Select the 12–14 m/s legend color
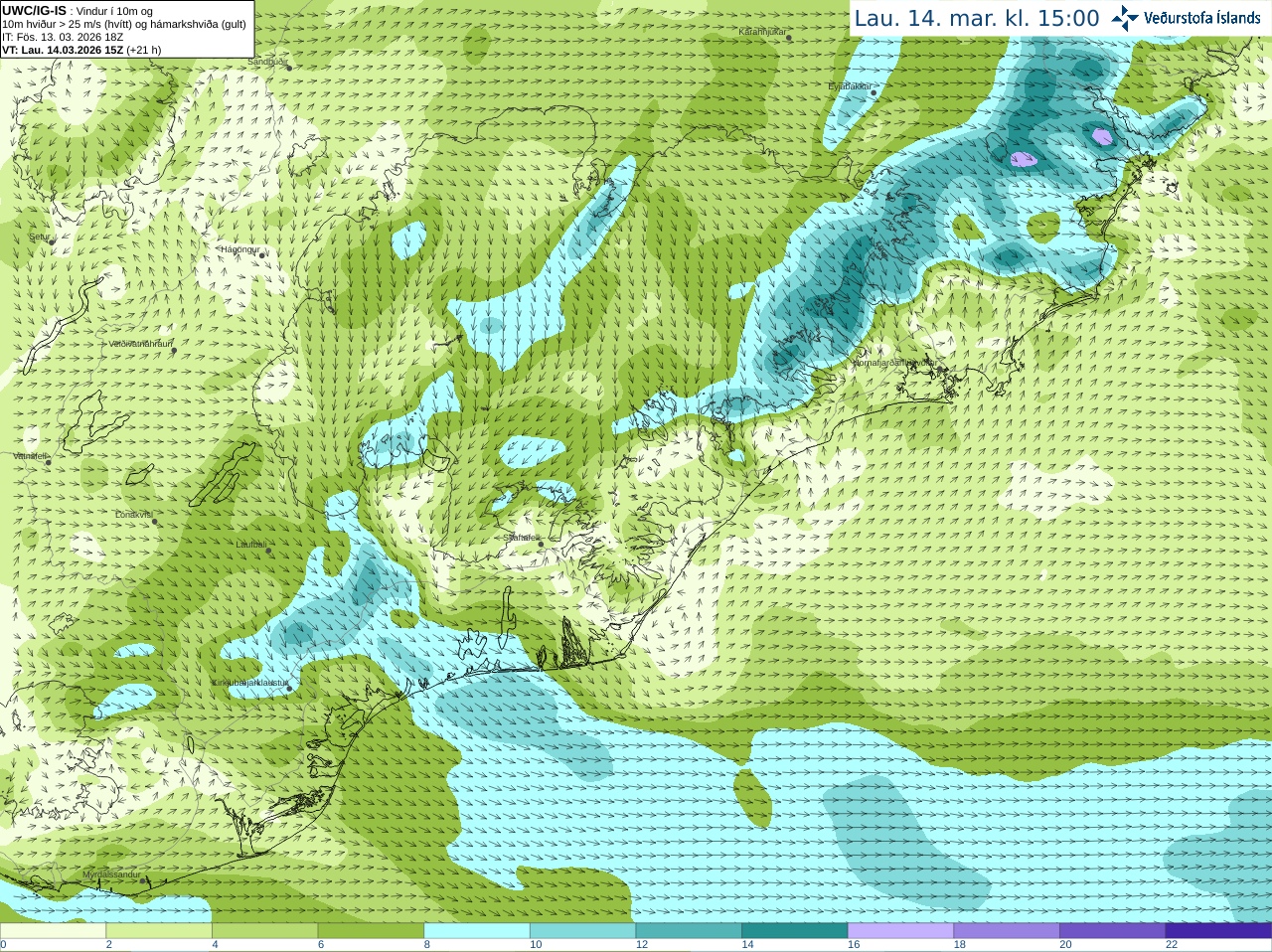The height and width of the screenshot is (952, 1272). pyautogui.click(x=689, y=931)
